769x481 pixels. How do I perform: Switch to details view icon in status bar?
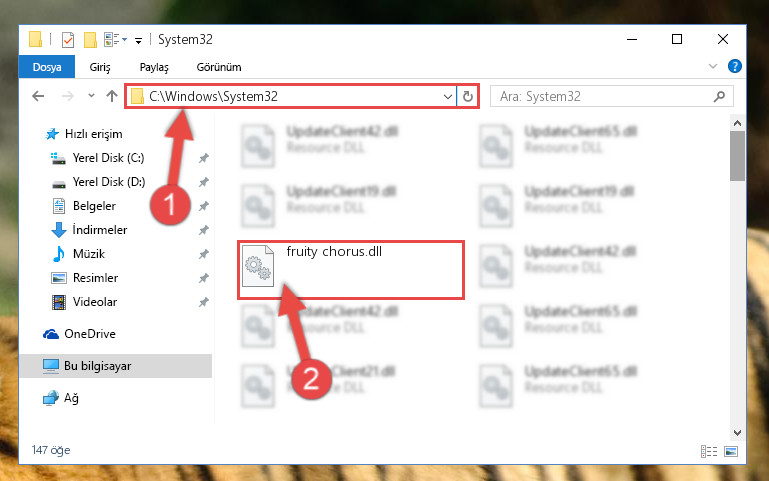pos(709,451)
